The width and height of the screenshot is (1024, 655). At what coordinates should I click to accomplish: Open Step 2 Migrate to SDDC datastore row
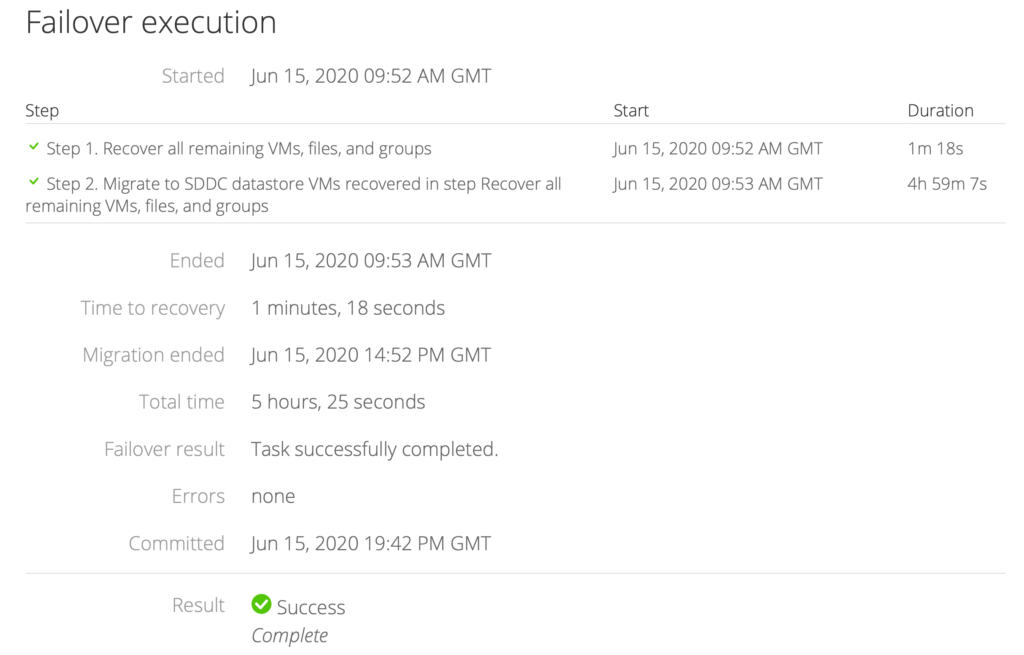515,195
